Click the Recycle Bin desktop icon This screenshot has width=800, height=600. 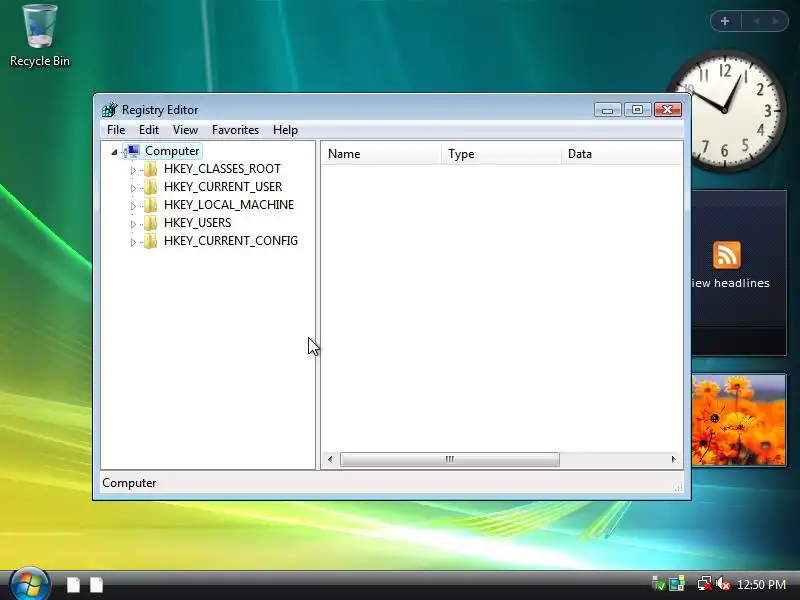40,36
